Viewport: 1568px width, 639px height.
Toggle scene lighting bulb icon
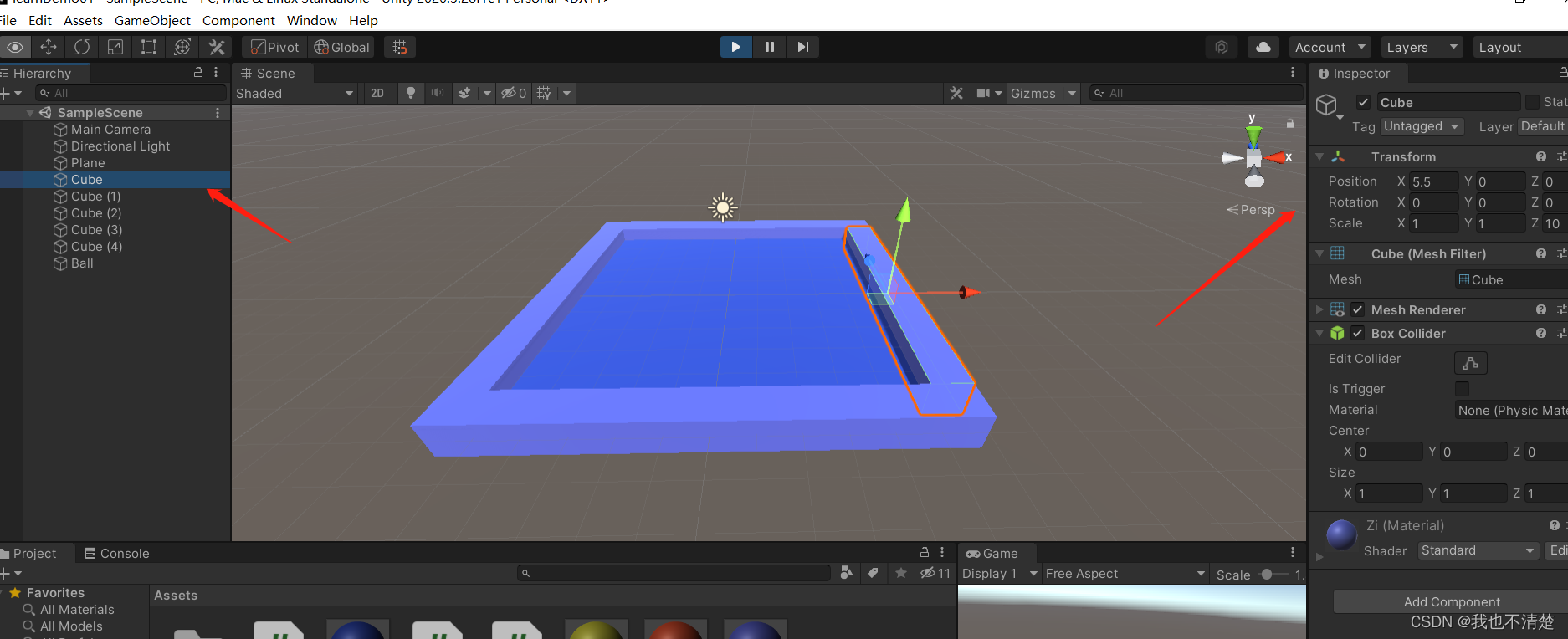[x=410, y=93]
